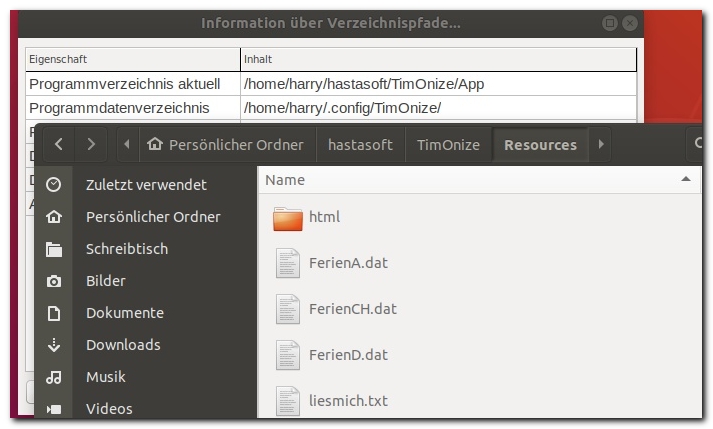
Task: Switch to the hastasoft path segment
Action: pyautogui.click(x=361, y=145)
